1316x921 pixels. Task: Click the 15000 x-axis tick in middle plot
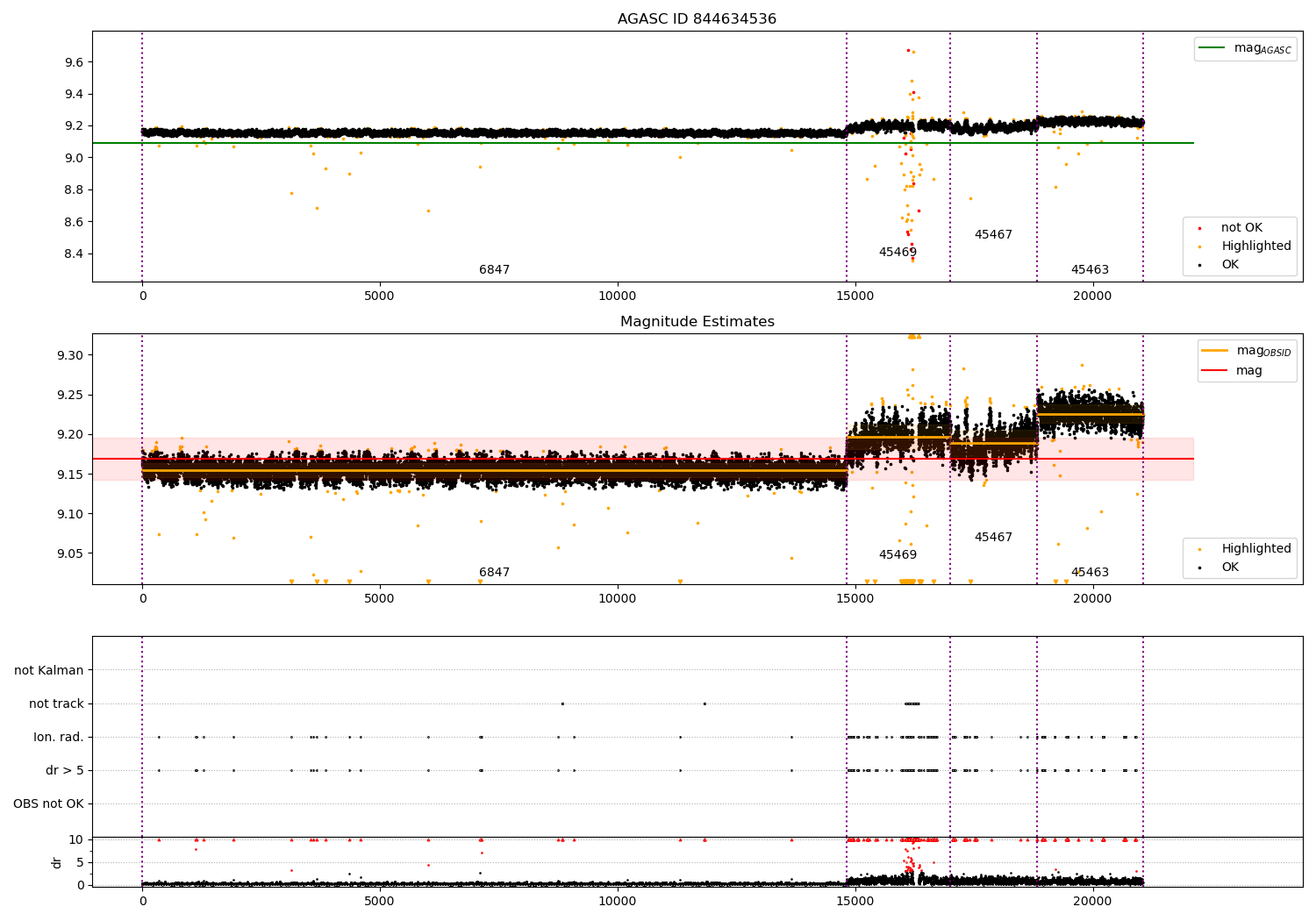click(x=855, y=599)
